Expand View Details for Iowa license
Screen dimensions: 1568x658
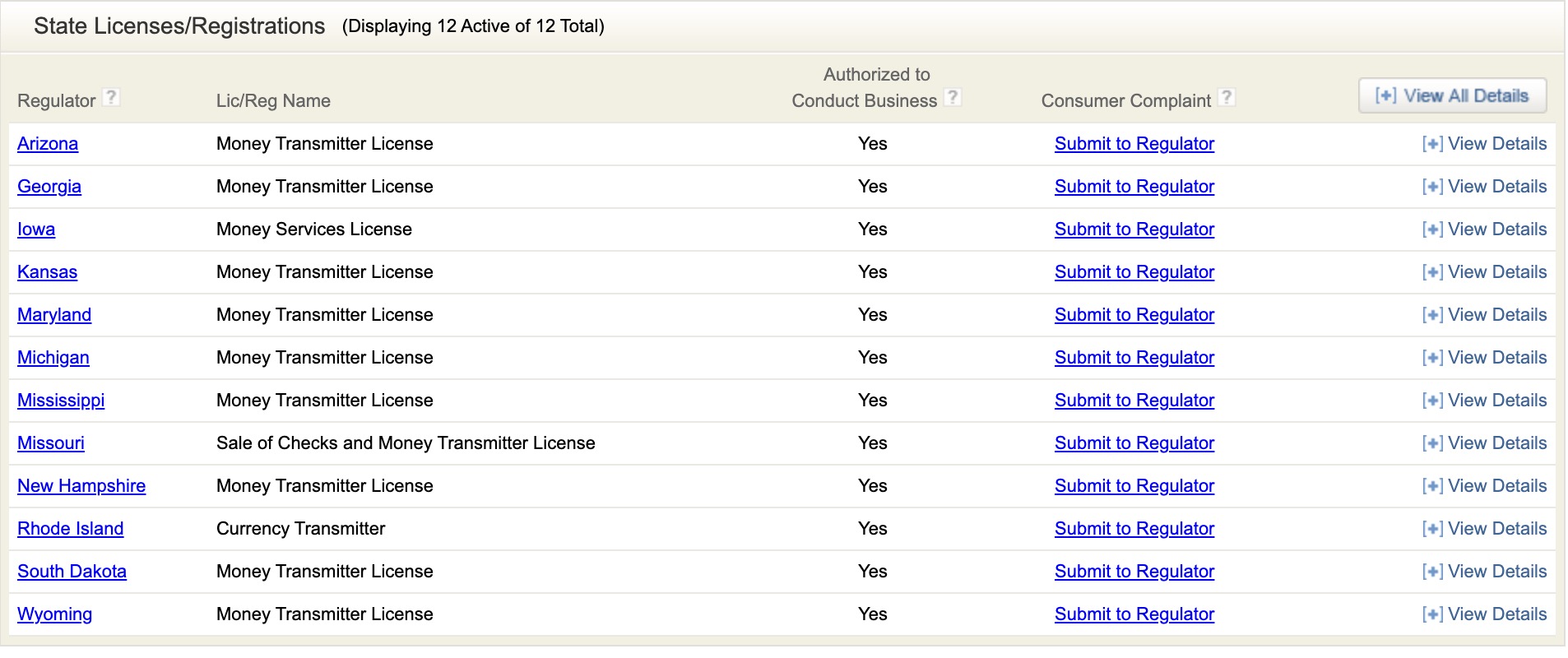click(1484, 229)
